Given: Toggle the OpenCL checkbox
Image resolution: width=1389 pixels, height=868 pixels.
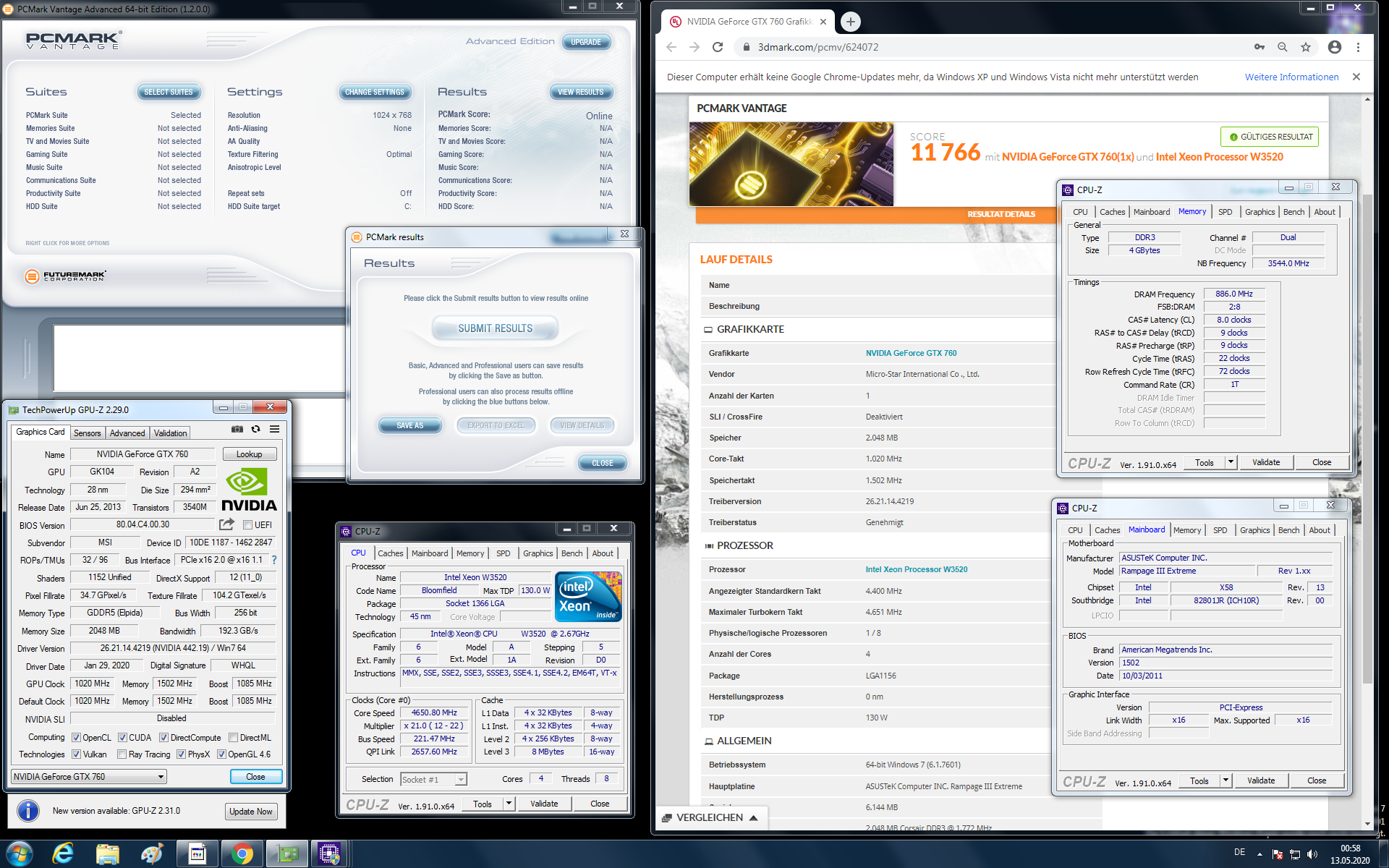Looking at the screenshot, I should 76,738.
